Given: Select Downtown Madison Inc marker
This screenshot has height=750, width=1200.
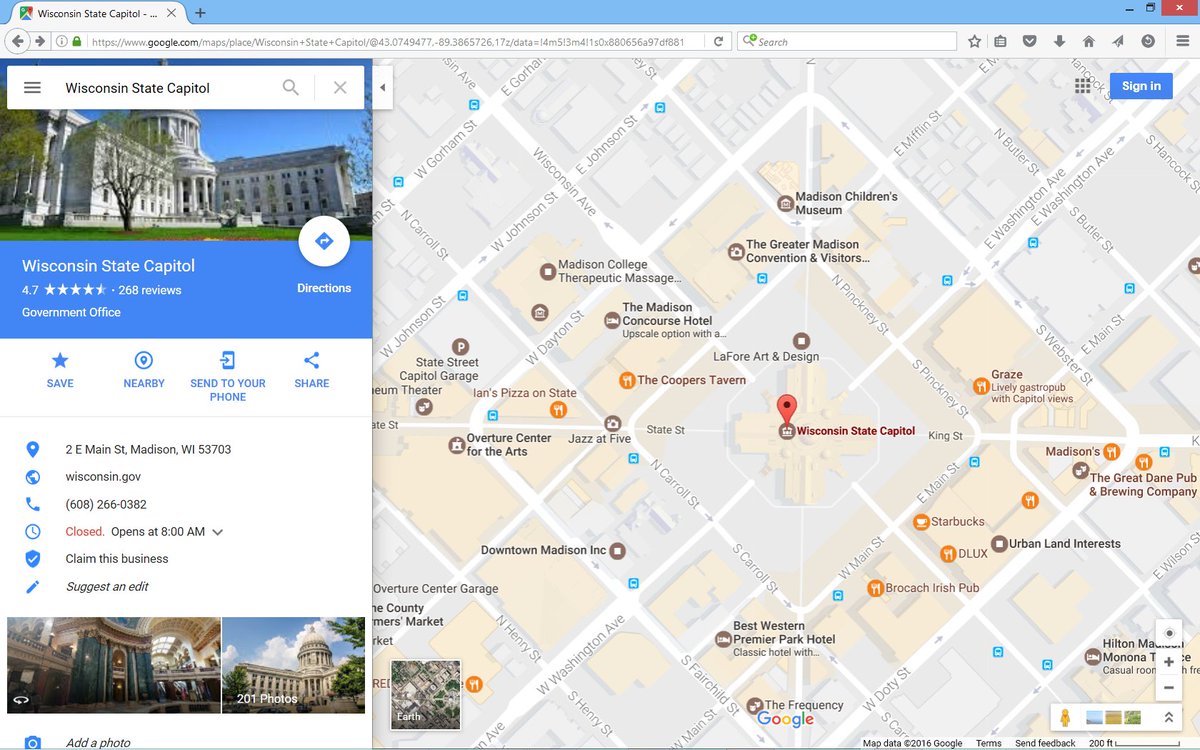Looking at the screenshot, I should pos(618,550).
